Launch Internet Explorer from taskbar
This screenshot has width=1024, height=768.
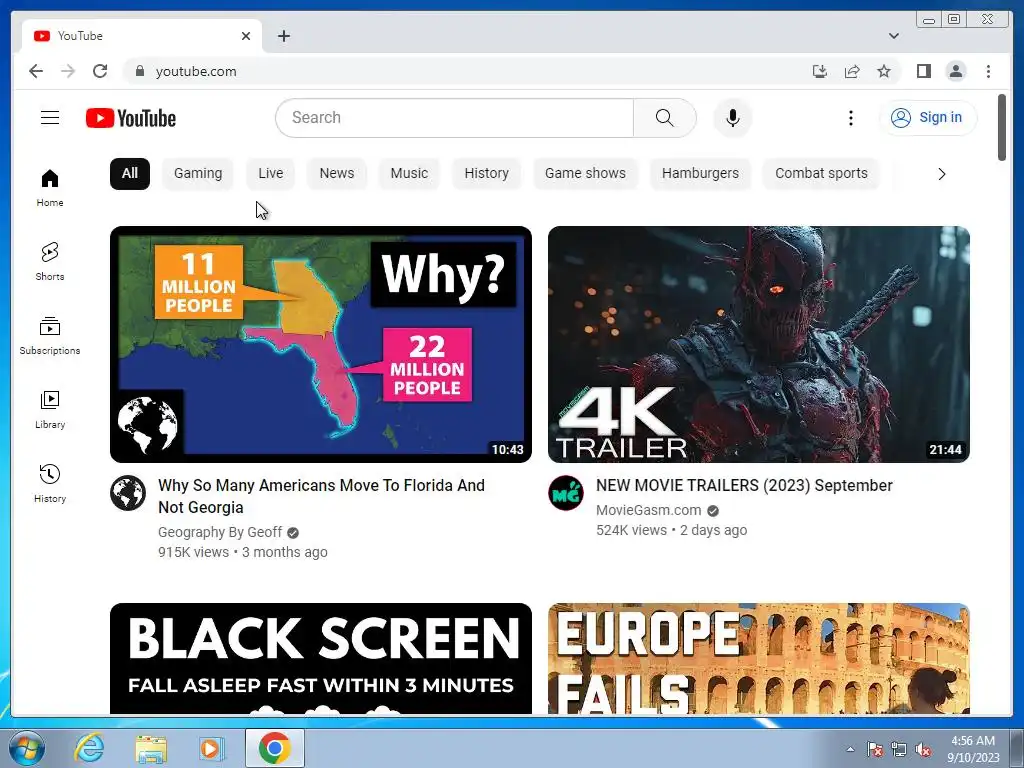[x=89, y=748]
